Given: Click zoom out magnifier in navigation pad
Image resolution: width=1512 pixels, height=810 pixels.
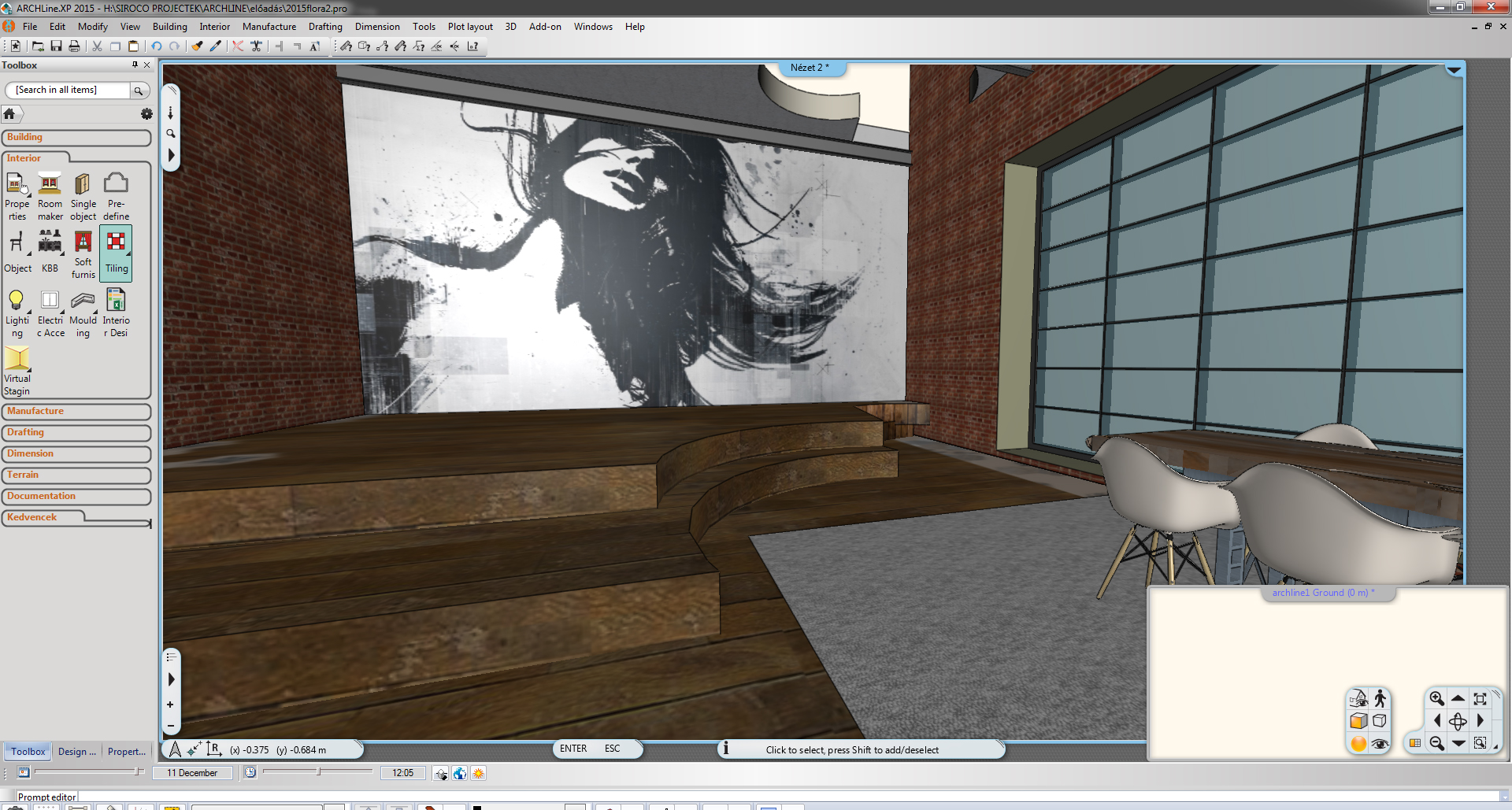Looking at the screenshot, I should (1436, 743).
